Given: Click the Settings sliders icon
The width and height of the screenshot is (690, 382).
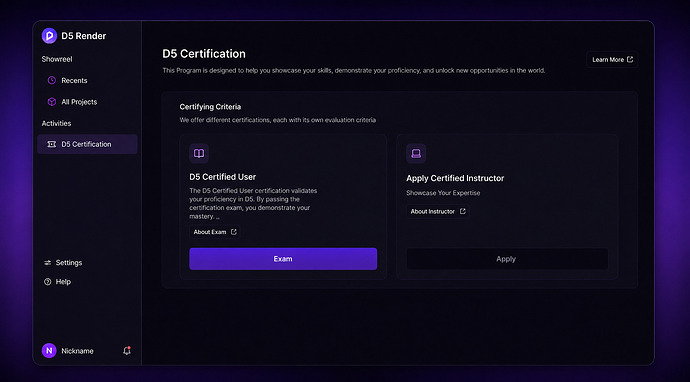Looking at the screenshot, I should coord(48,263).
